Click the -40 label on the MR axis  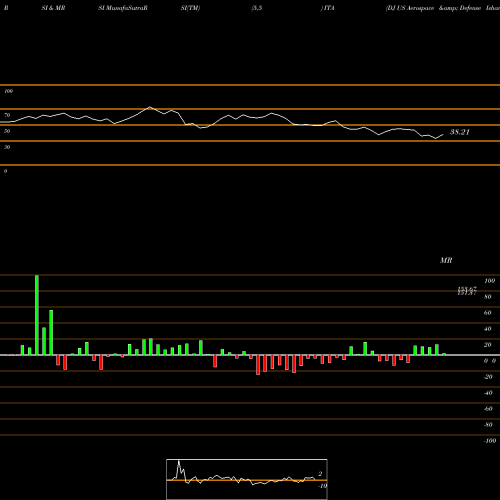488,393
